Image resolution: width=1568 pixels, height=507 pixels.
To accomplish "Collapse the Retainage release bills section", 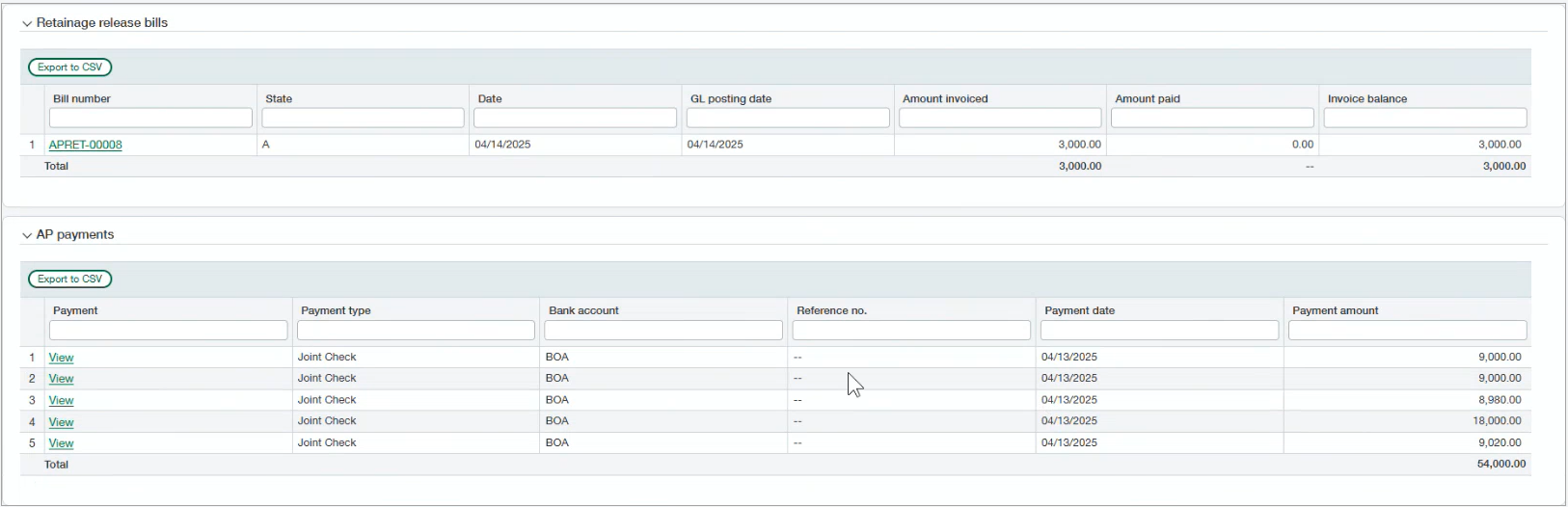I will coord(27,23).
